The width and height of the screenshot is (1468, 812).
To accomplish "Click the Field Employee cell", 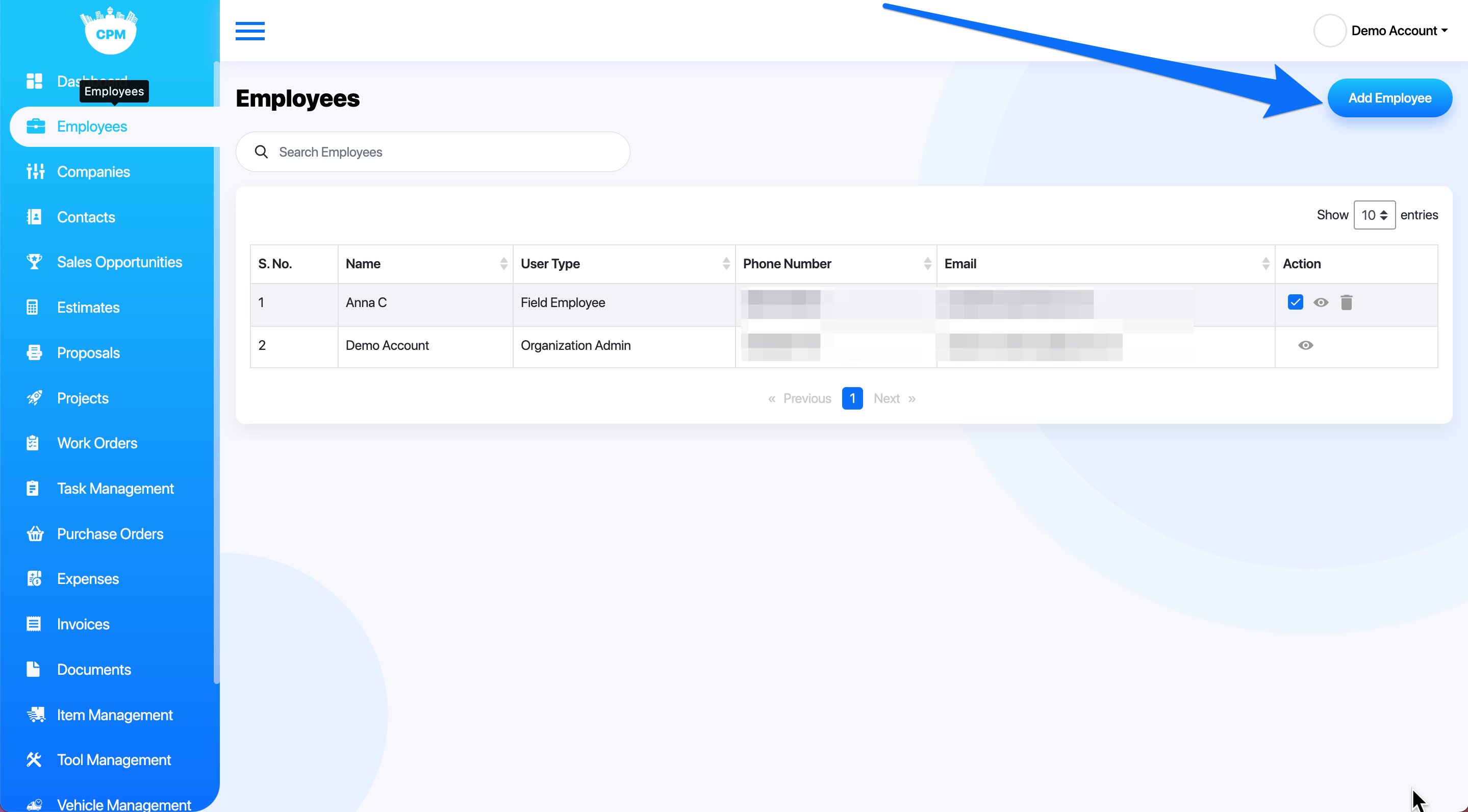I will pos(624,305).
